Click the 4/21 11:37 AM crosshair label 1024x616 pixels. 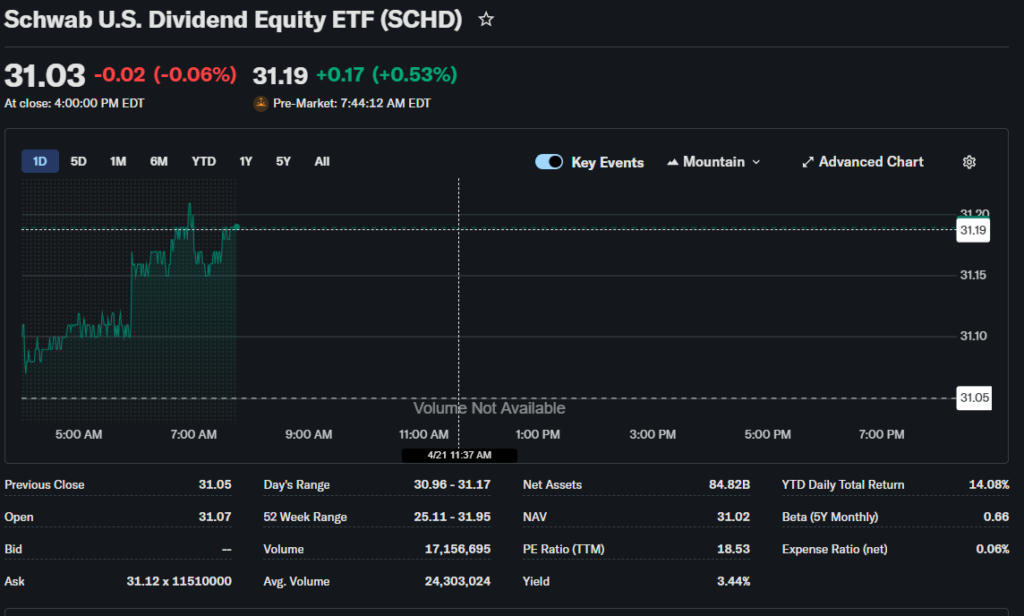coord(459,455)
